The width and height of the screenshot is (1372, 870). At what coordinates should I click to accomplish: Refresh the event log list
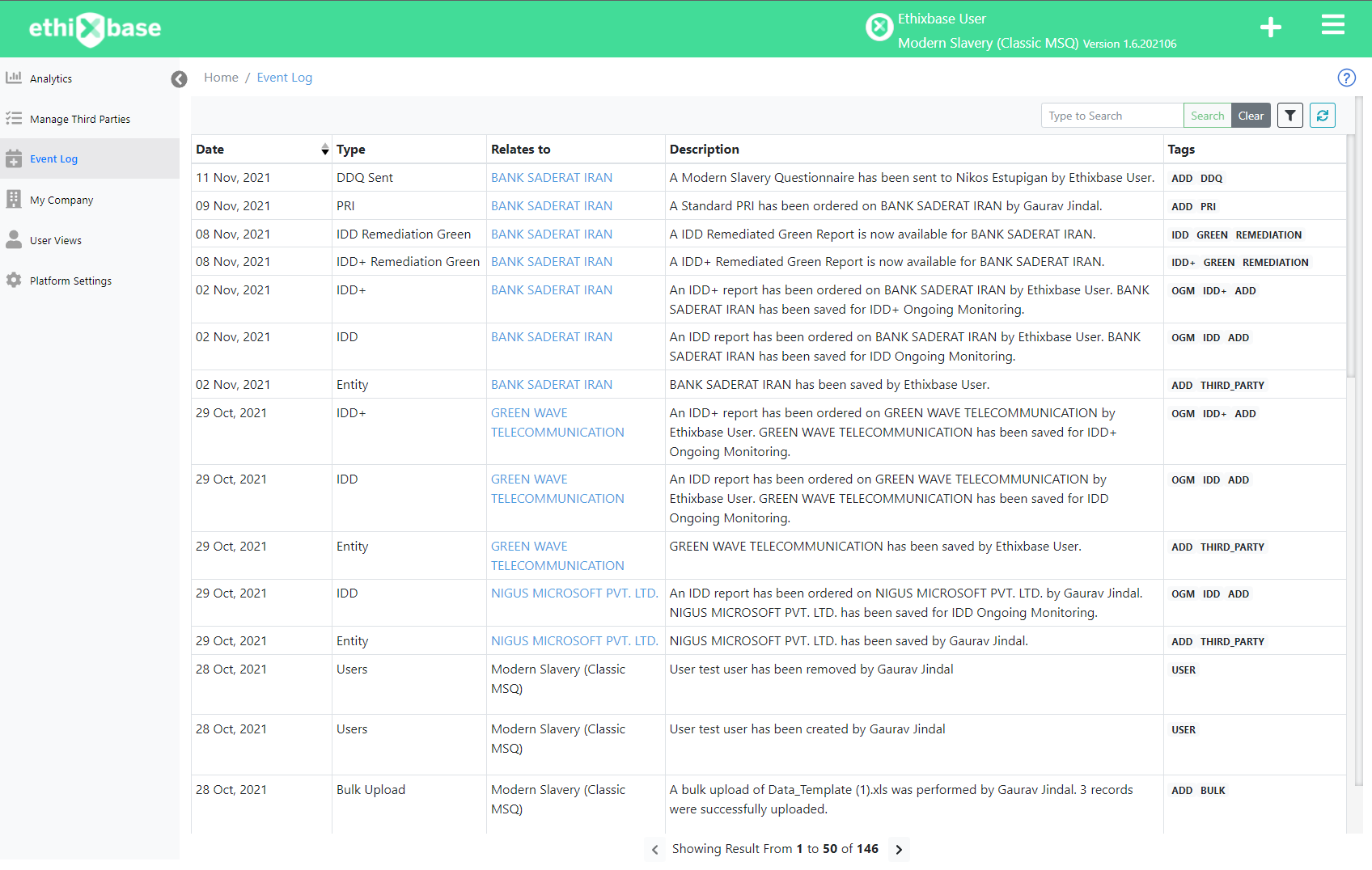click(x=1323, y=116)
